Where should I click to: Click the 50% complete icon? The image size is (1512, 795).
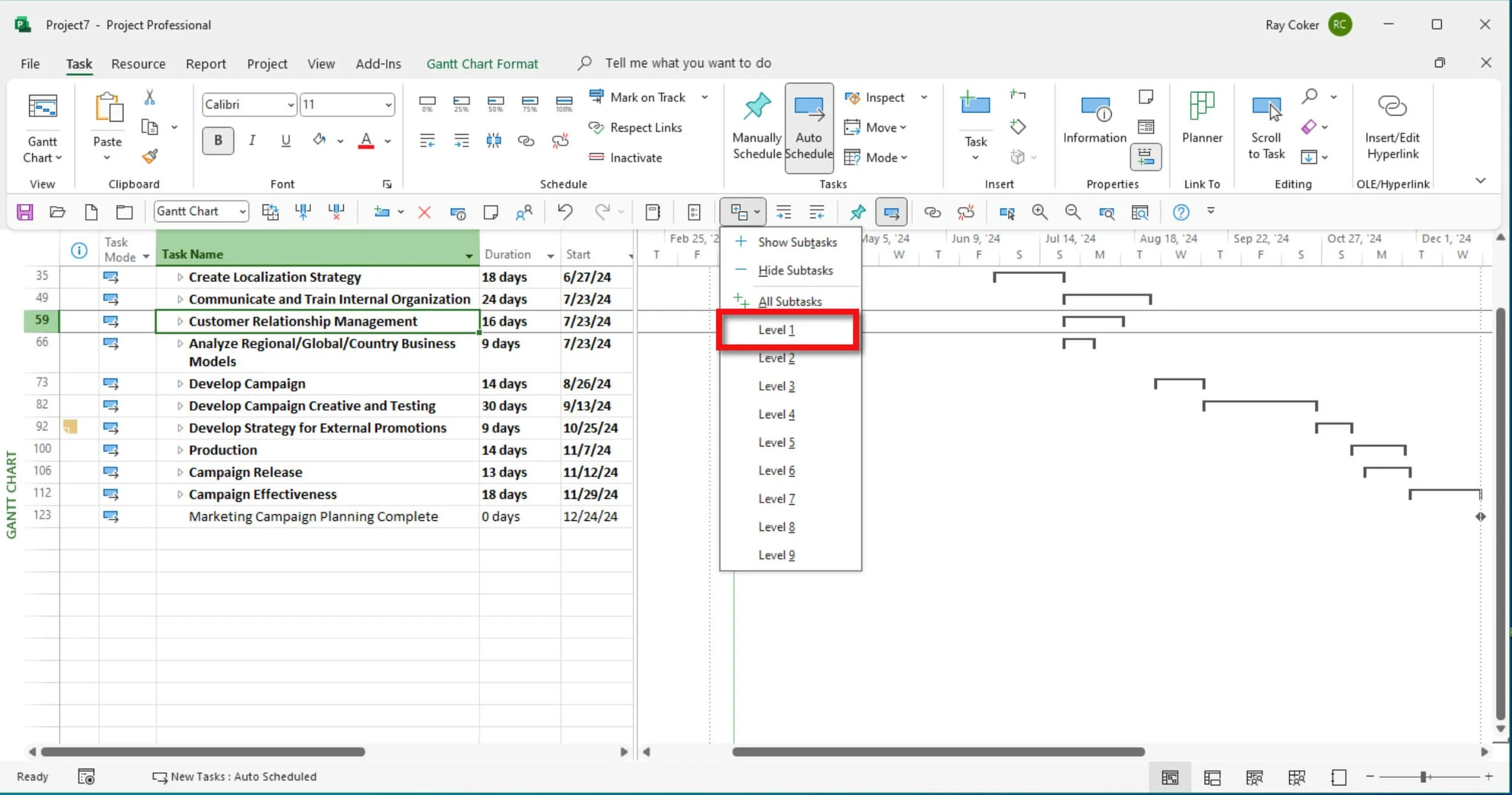tap(495, 103)
